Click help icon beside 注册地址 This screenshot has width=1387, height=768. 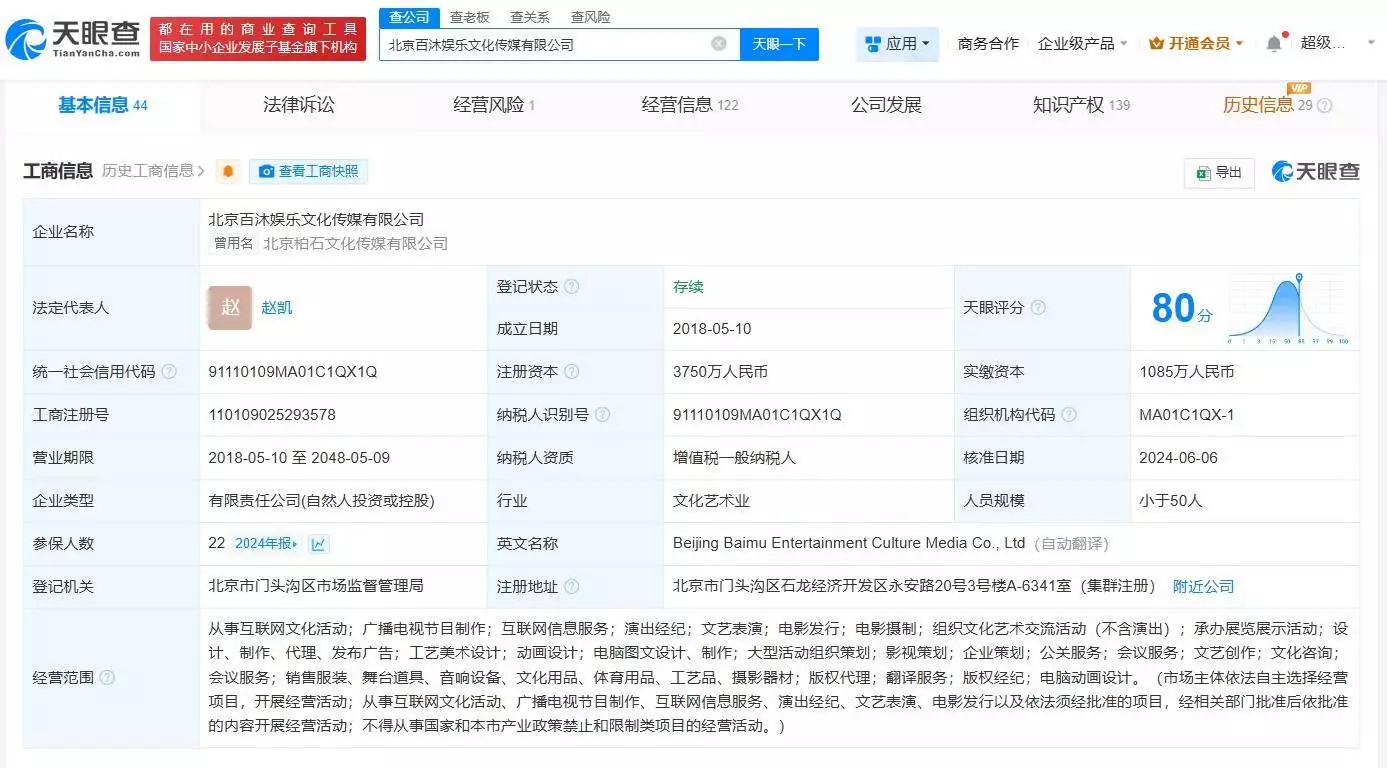(571, 587)
